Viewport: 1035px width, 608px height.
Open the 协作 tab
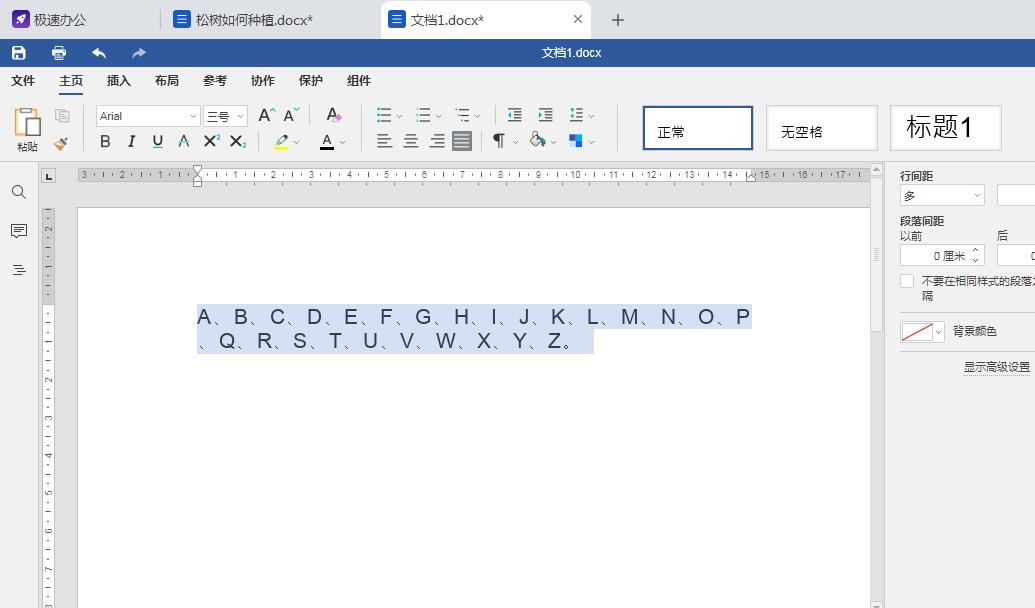[x=263, y=81]
